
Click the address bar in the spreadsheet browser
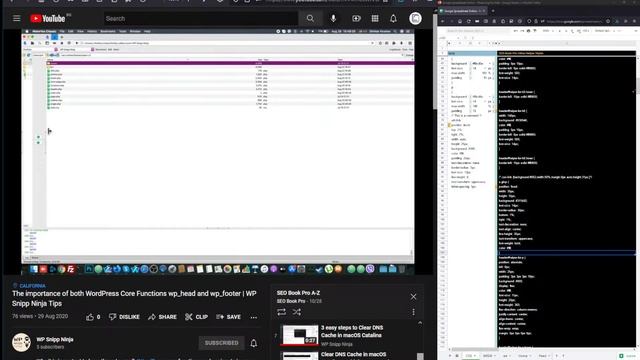click(573, 21)
